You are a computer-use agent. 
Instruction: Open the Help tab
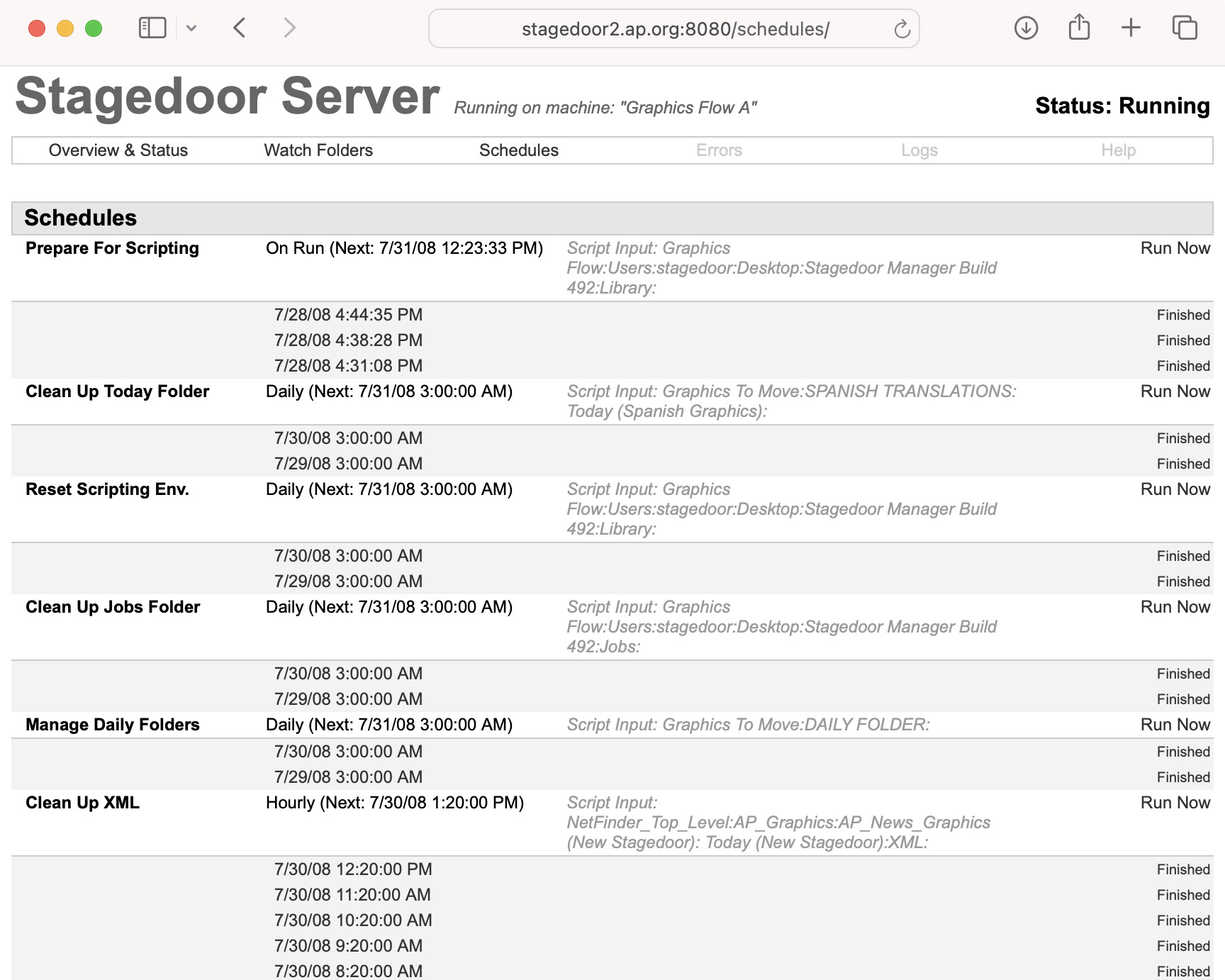[x=1119, y=150]
